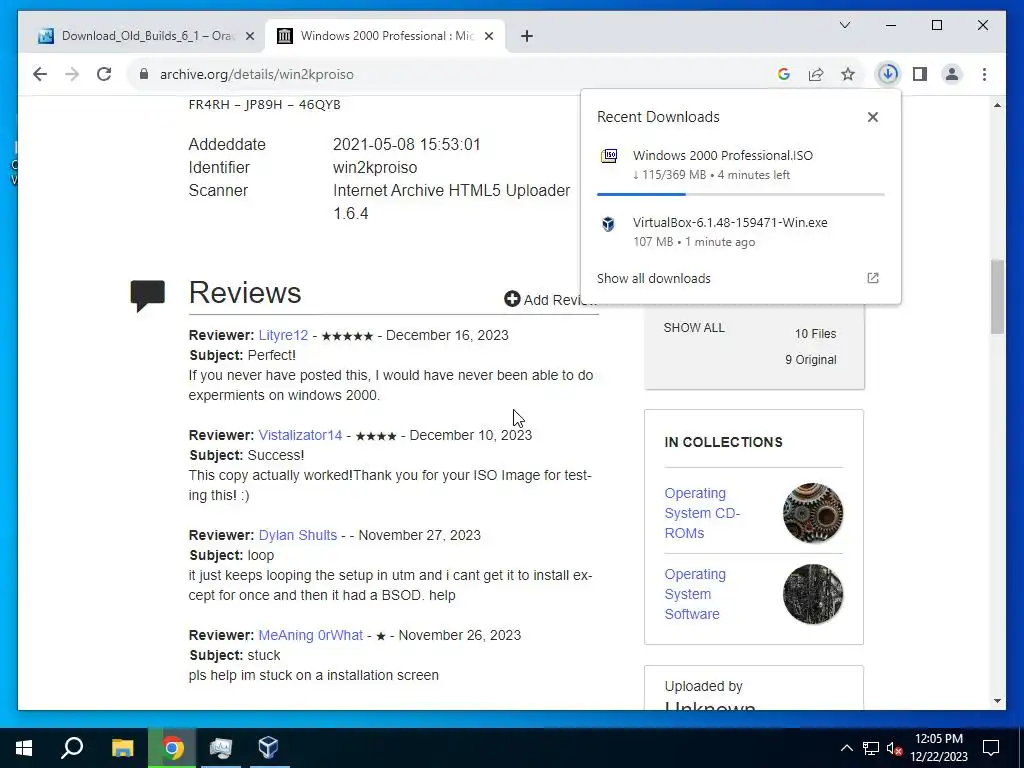Click the Windows 2000 Professional.ISO file icon
The height and width of the screenshot is (768, 1024).
coord(609,156)
